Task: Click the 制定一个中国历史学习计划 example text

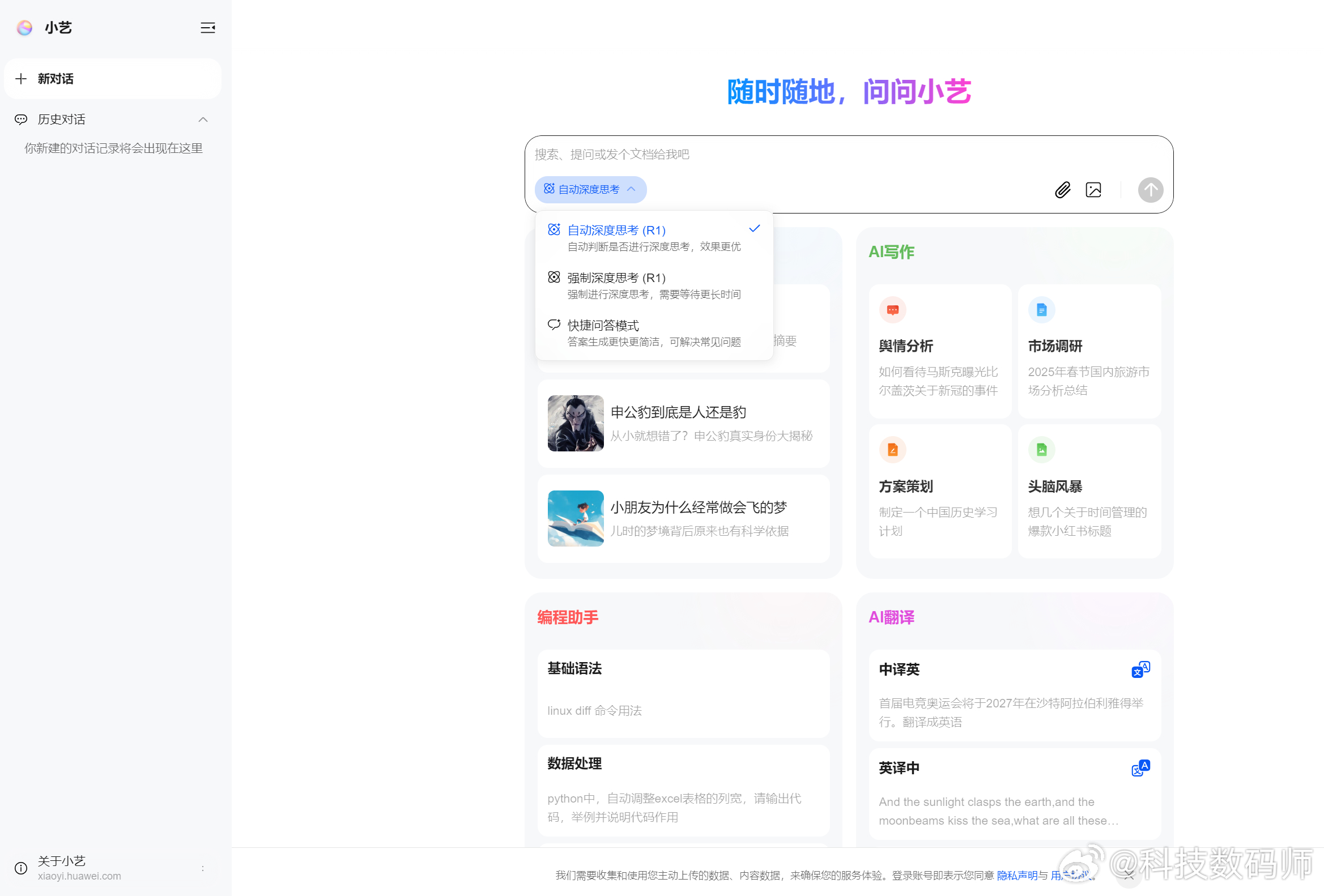Action: click(x=938, y=521)
